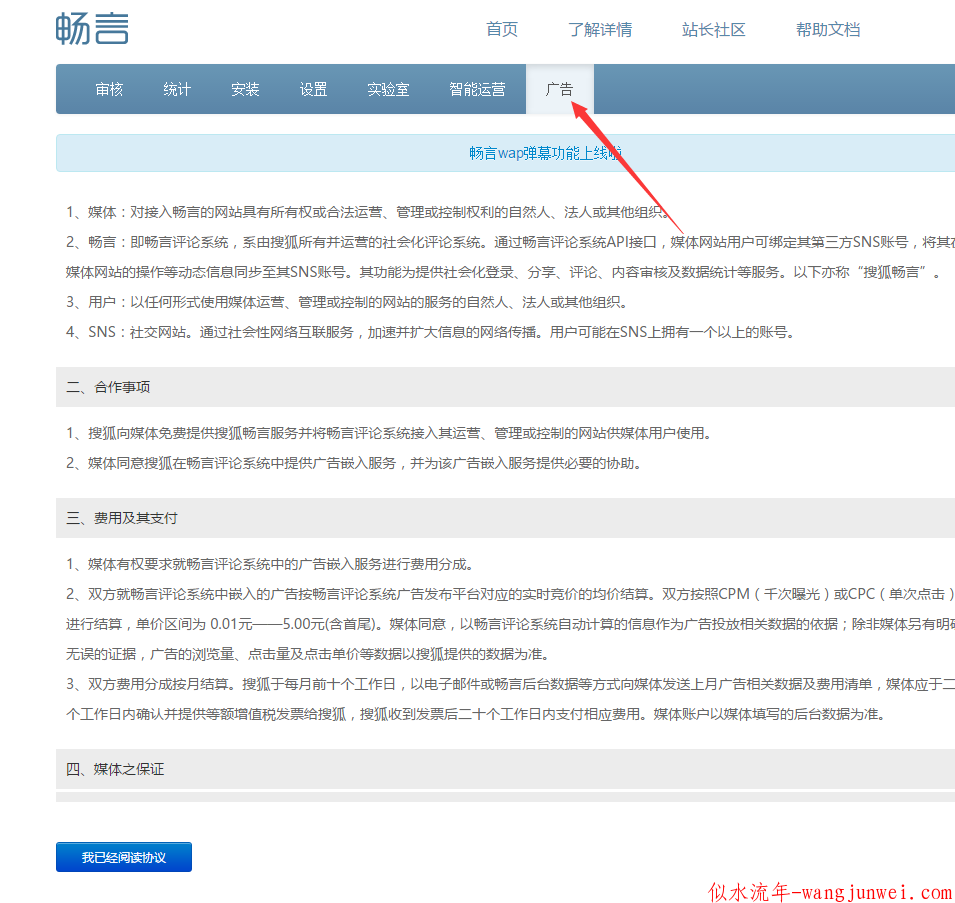This screenshot has height=903, width=955.
Task: Click the 三、费用及其支付 section heading
Action: (x=121, y=518)
